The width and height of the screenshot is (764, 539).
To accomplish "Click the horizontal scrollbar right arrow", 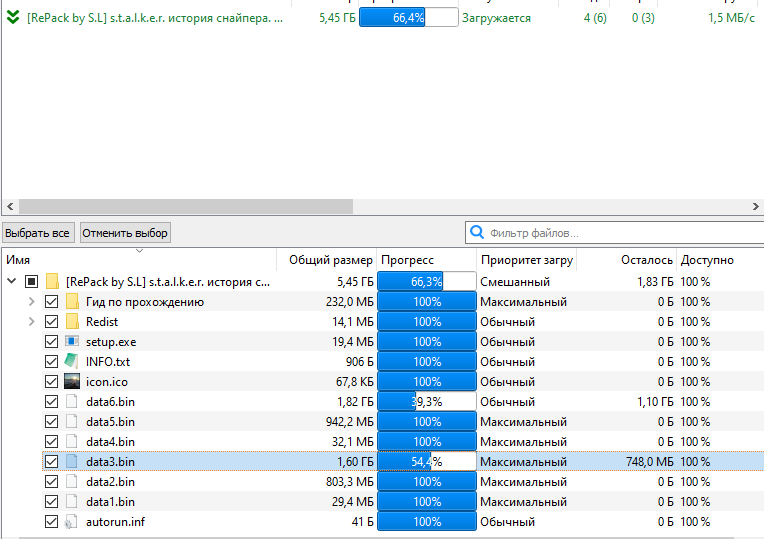I will click(756, 206).
